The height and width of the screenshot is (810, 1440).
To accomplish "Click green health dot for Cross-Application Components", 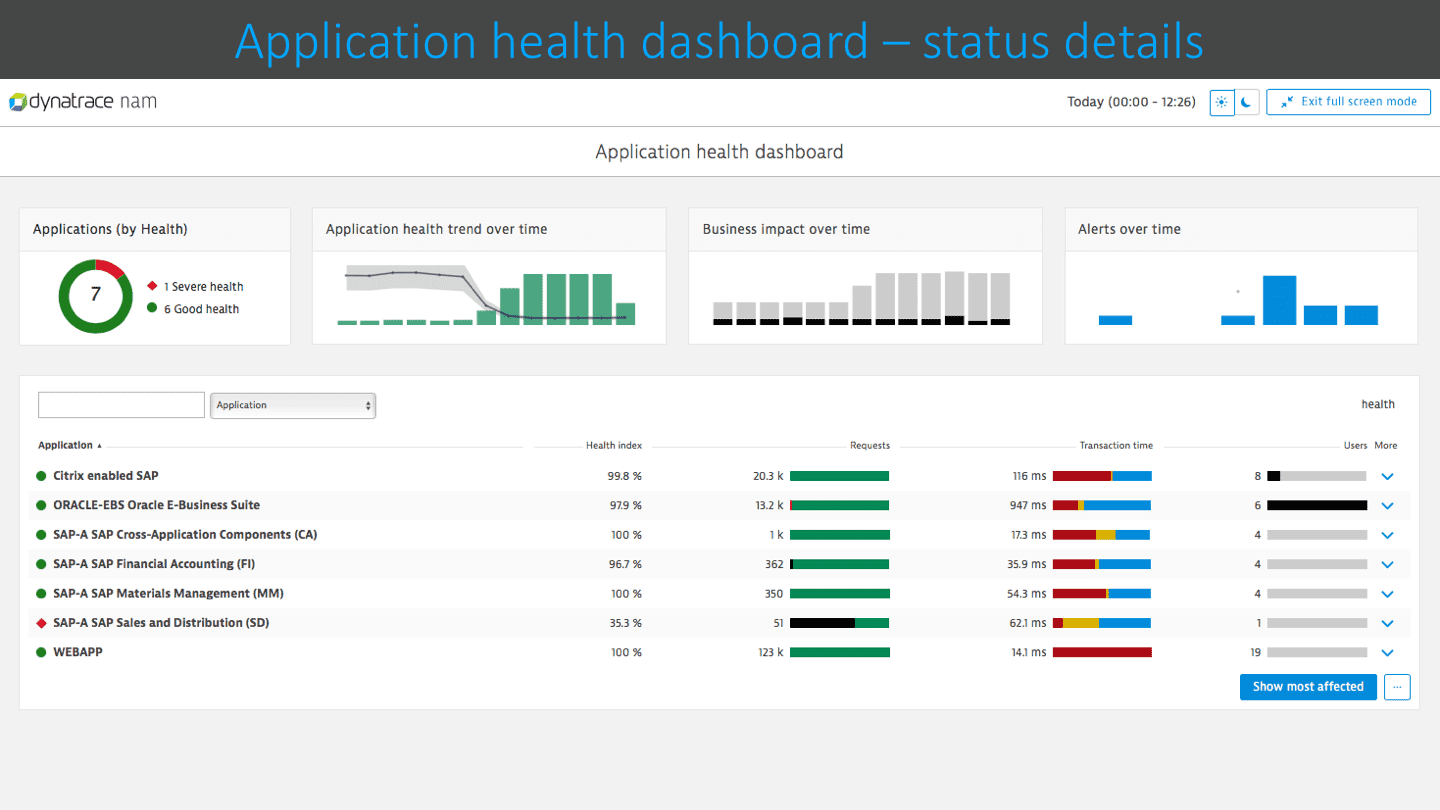I will click(x=42, y=535).
